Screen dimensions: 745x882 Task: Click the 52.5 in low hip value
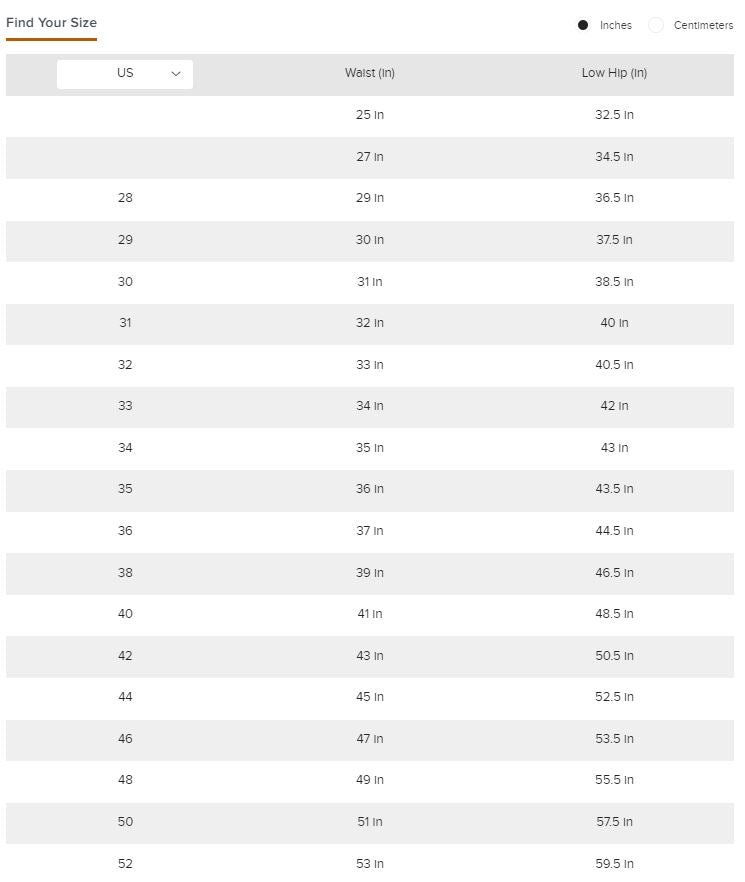click(614, 697)
